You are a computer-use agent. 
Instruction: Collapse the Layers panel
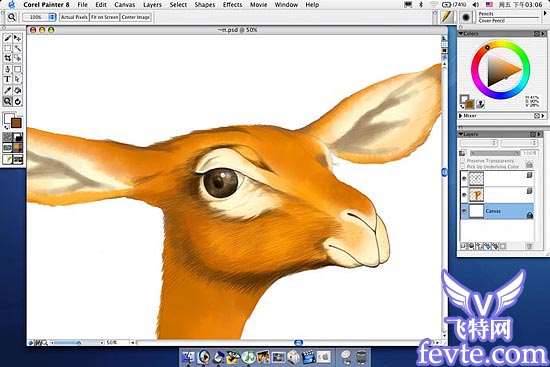click(461, 134)
